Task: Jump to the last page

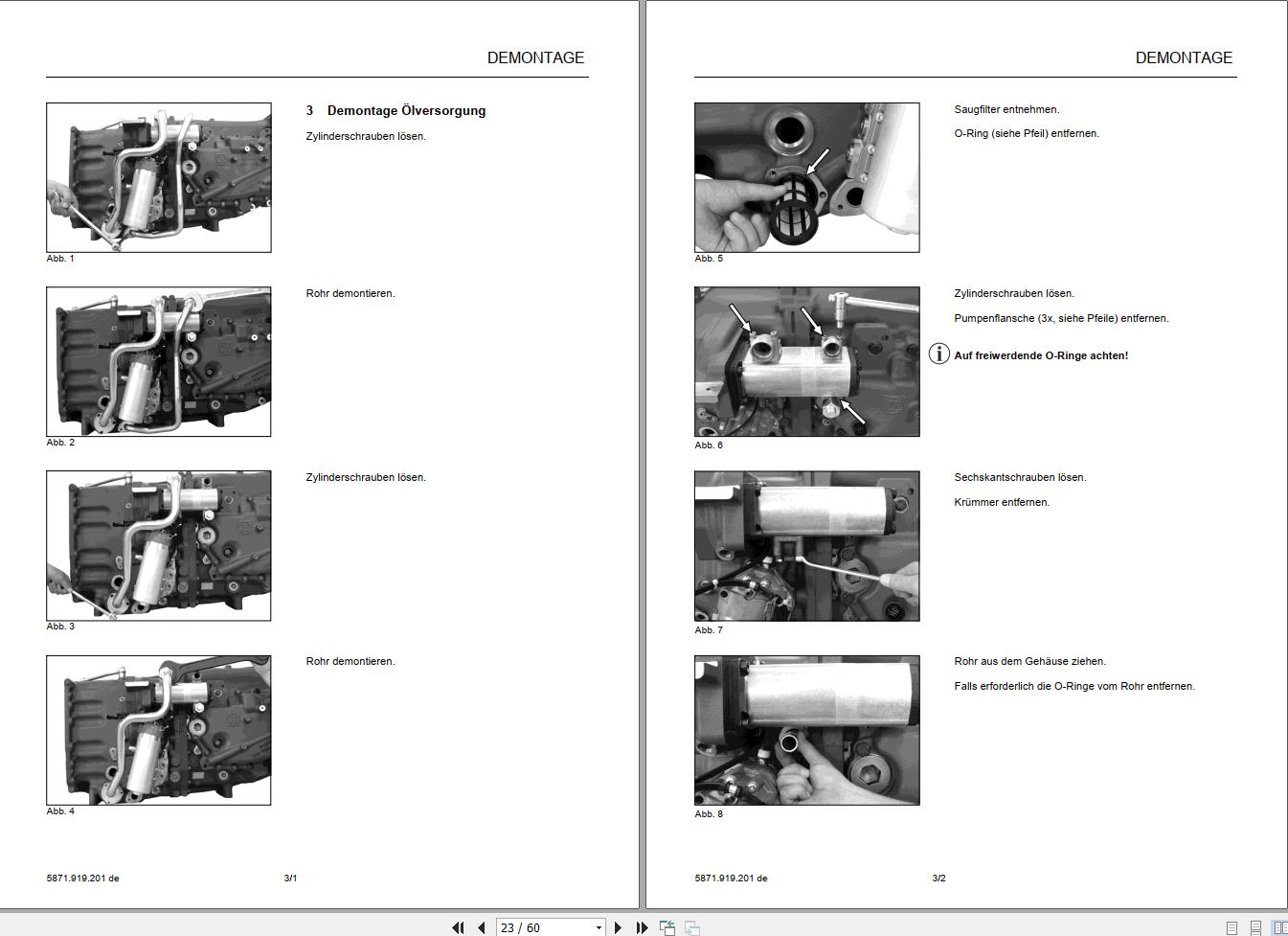Action: tap(642, 927)
